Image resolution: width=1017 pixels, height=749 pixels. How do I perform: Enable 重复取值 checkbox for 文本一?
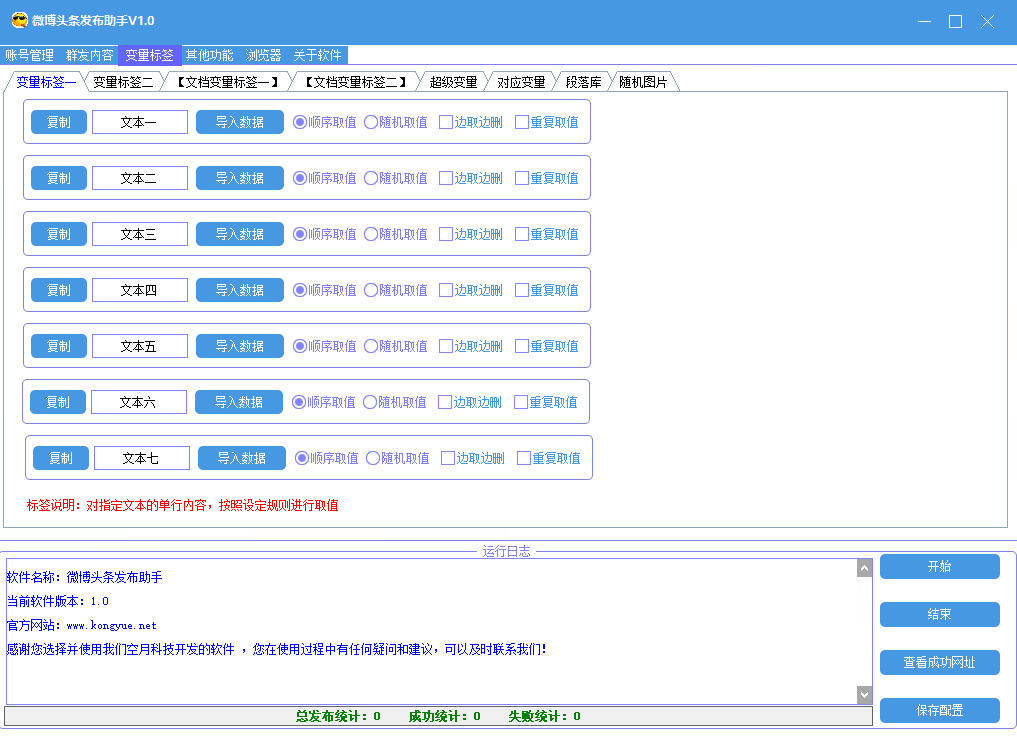pos(547,122)
